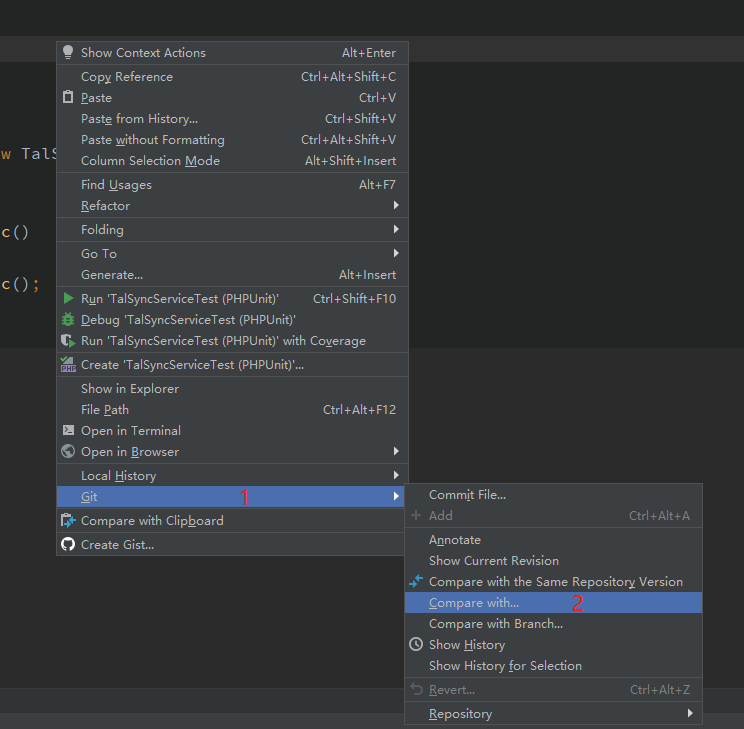744x729 pixels.
Task: Expand the Repository submenu arrow
Action: click(690, 713)
